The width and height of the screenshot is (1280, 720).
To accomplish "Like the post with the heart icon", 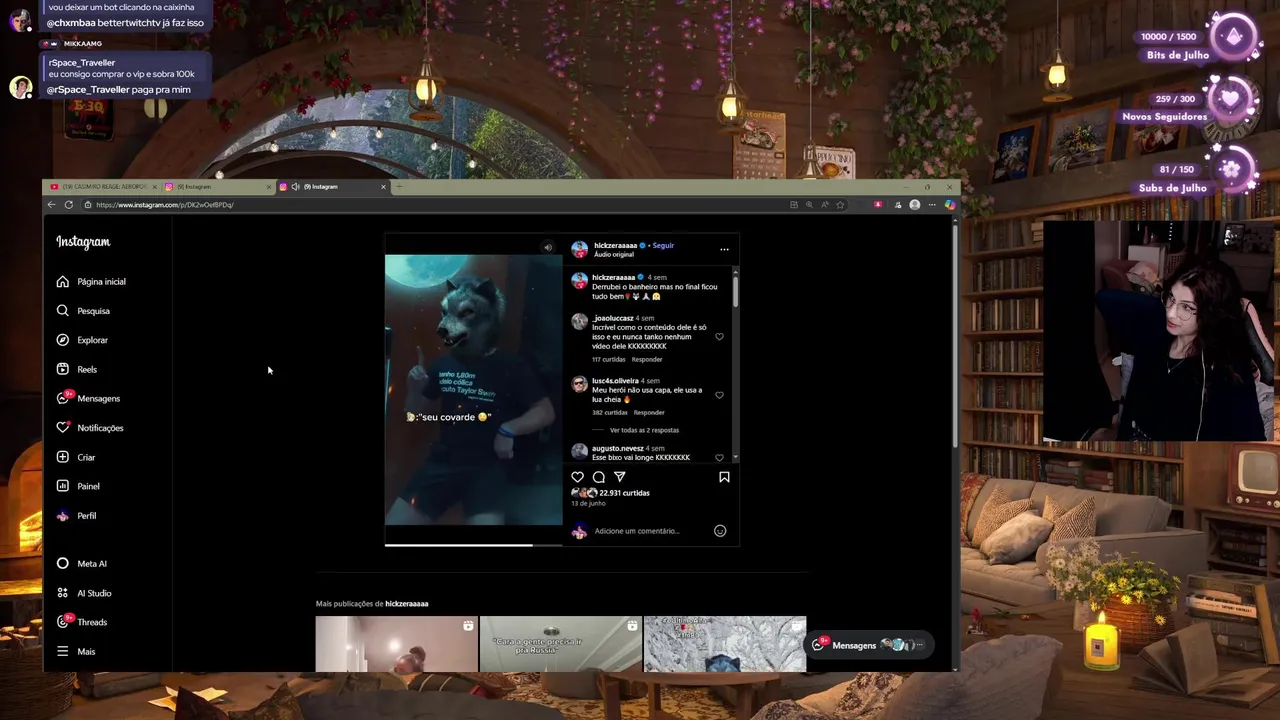I will coord(577,477).
